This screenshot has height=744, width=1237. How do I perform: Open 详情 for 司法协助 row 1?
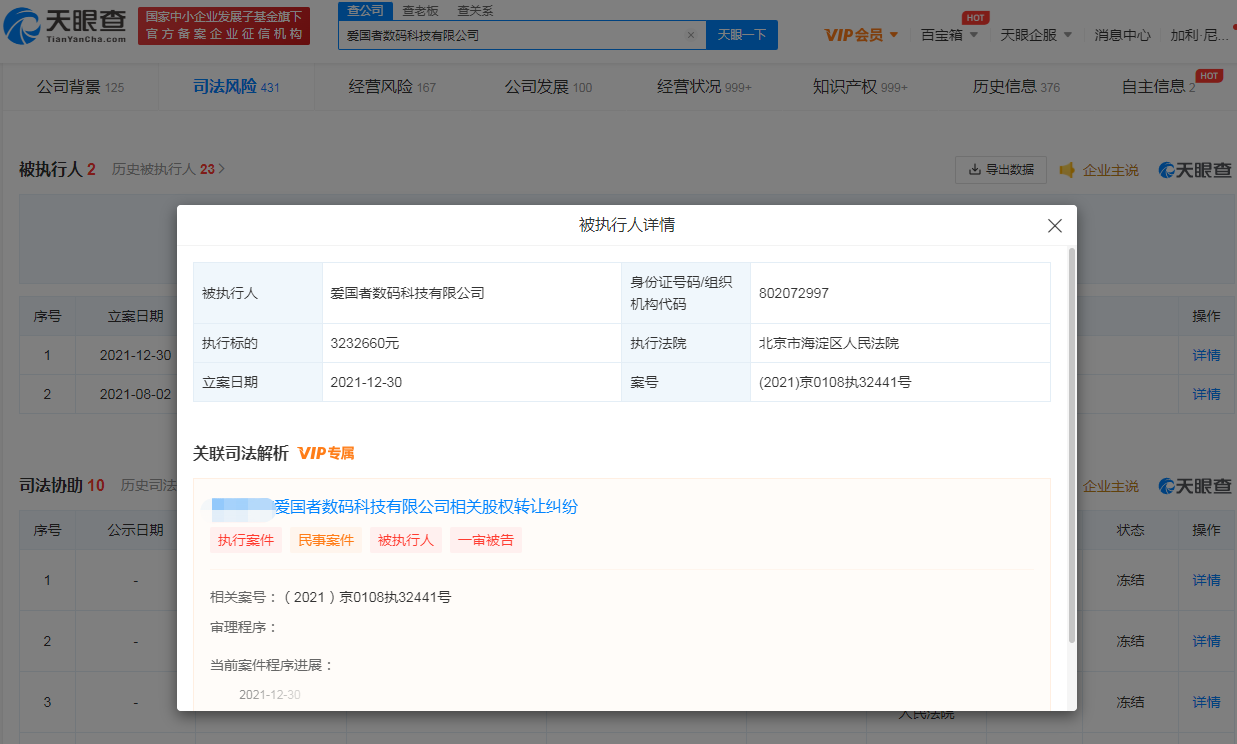[x=1206, y=580]
